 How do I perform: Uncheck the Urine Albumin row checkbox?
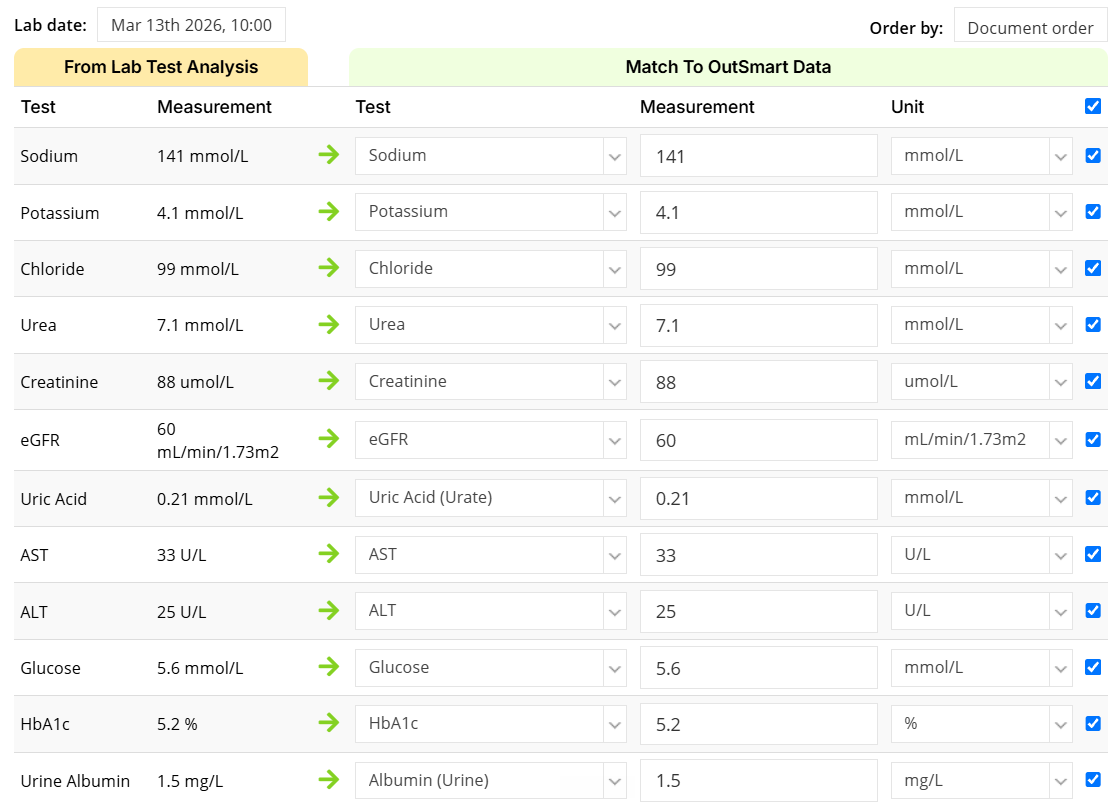[x=1093, y=779]
